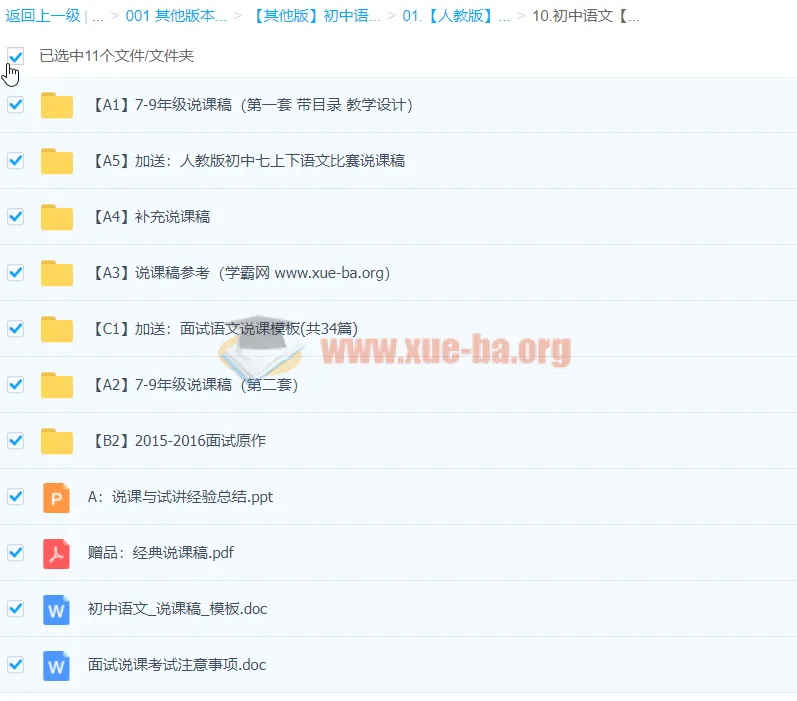The width and height of the screenshot is (797, 701).
Task: Click the PPT icon for 说课与试讲经验总结
Action: [x=57, y=497]
